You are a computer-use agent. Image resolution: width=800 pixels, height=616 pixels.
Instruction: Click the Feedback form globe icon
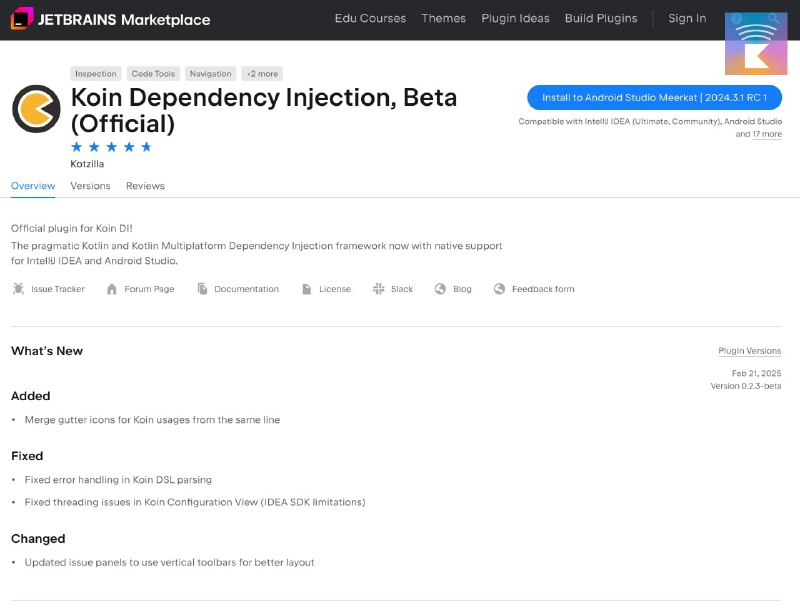pos(499,289)
